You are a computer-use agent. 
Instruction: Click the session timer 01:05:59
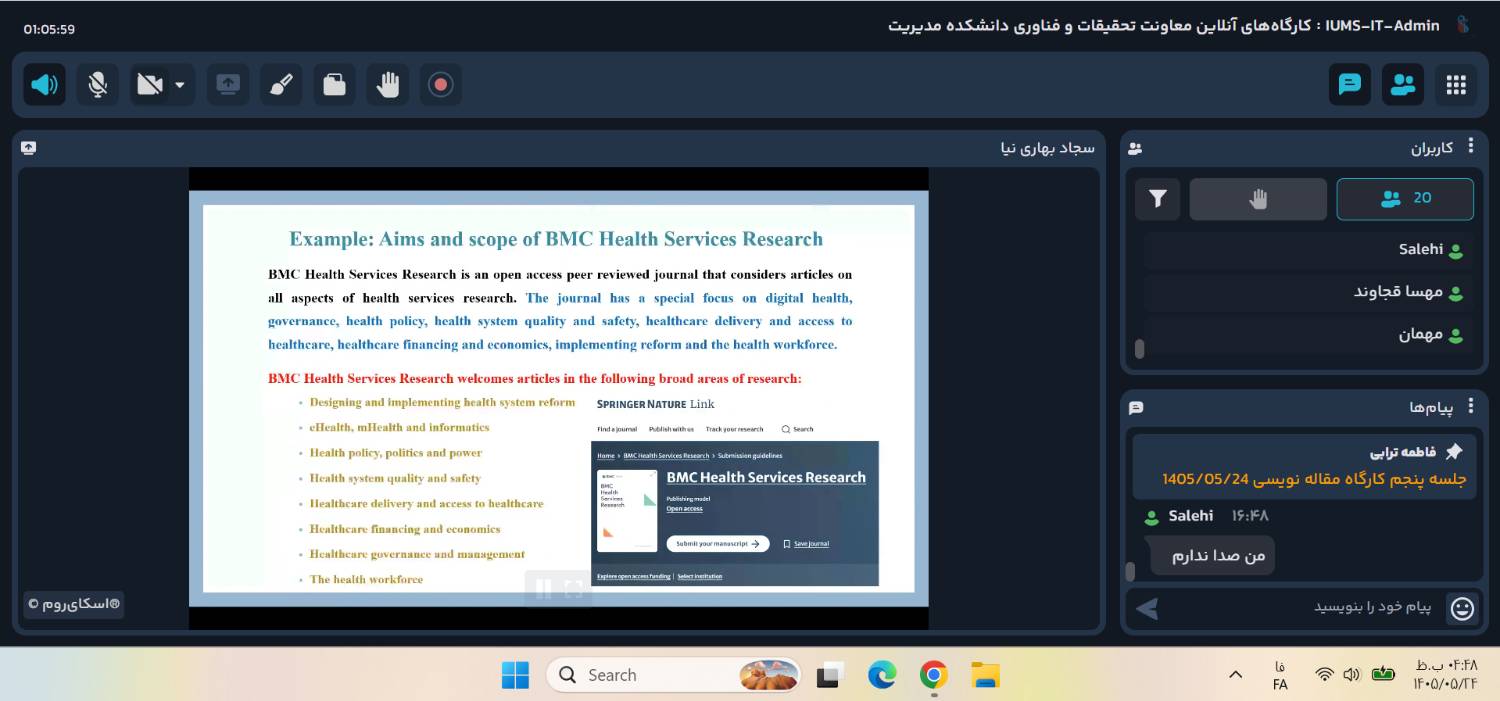click(x=49, y=29)
